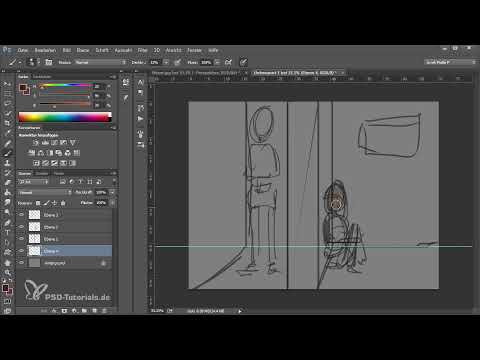
Task: Switch to the first document tab
Action: tap(197, 73)
